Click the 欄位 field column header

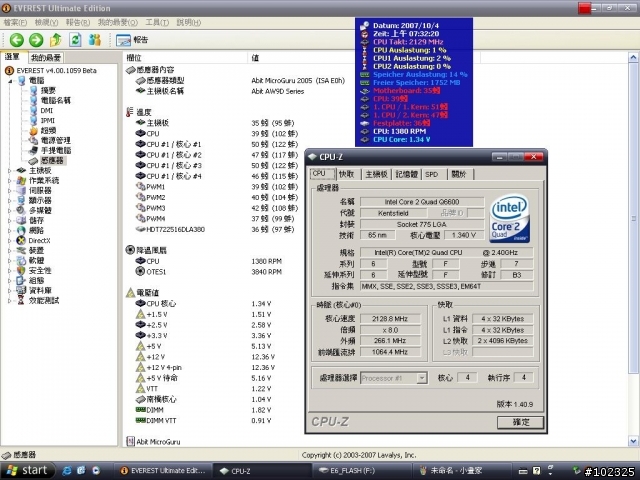click(185, 58)
